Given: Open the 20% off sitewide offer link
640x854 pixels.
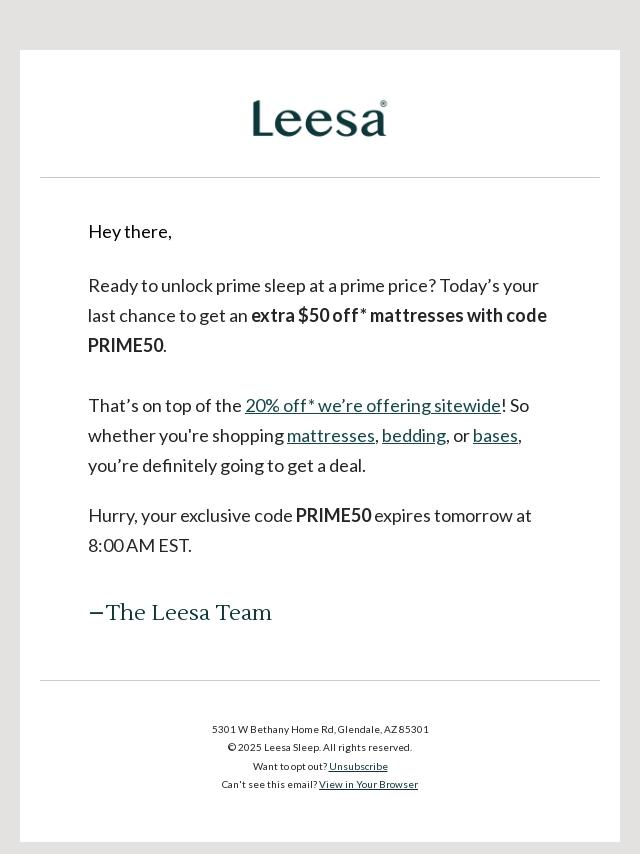Looking at the screenshot, I should 373,406.
